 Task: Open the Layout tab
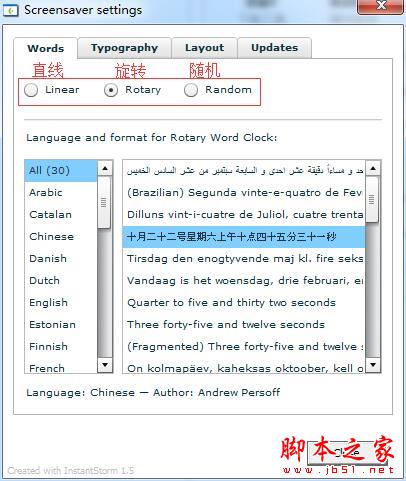click(x=204, y=48)
